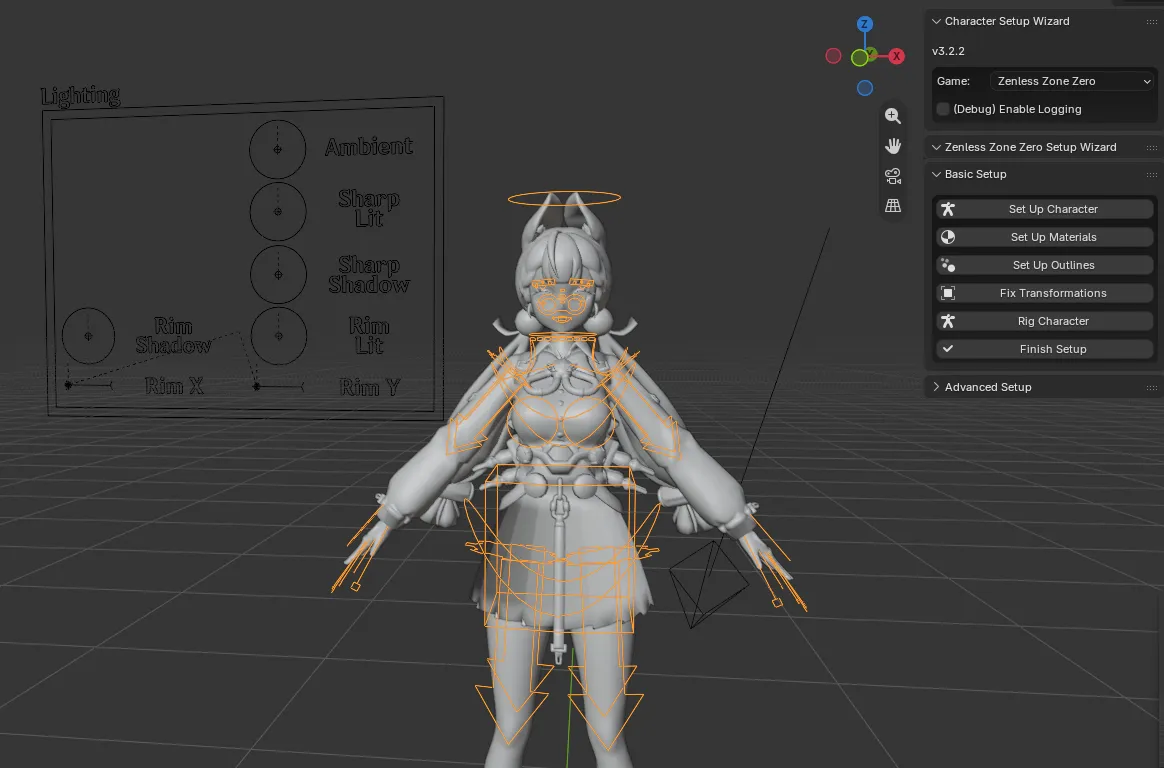Collapse the Character Setup Wizard panel
This screenshot has height=768, width=1164.
[937, 22]
